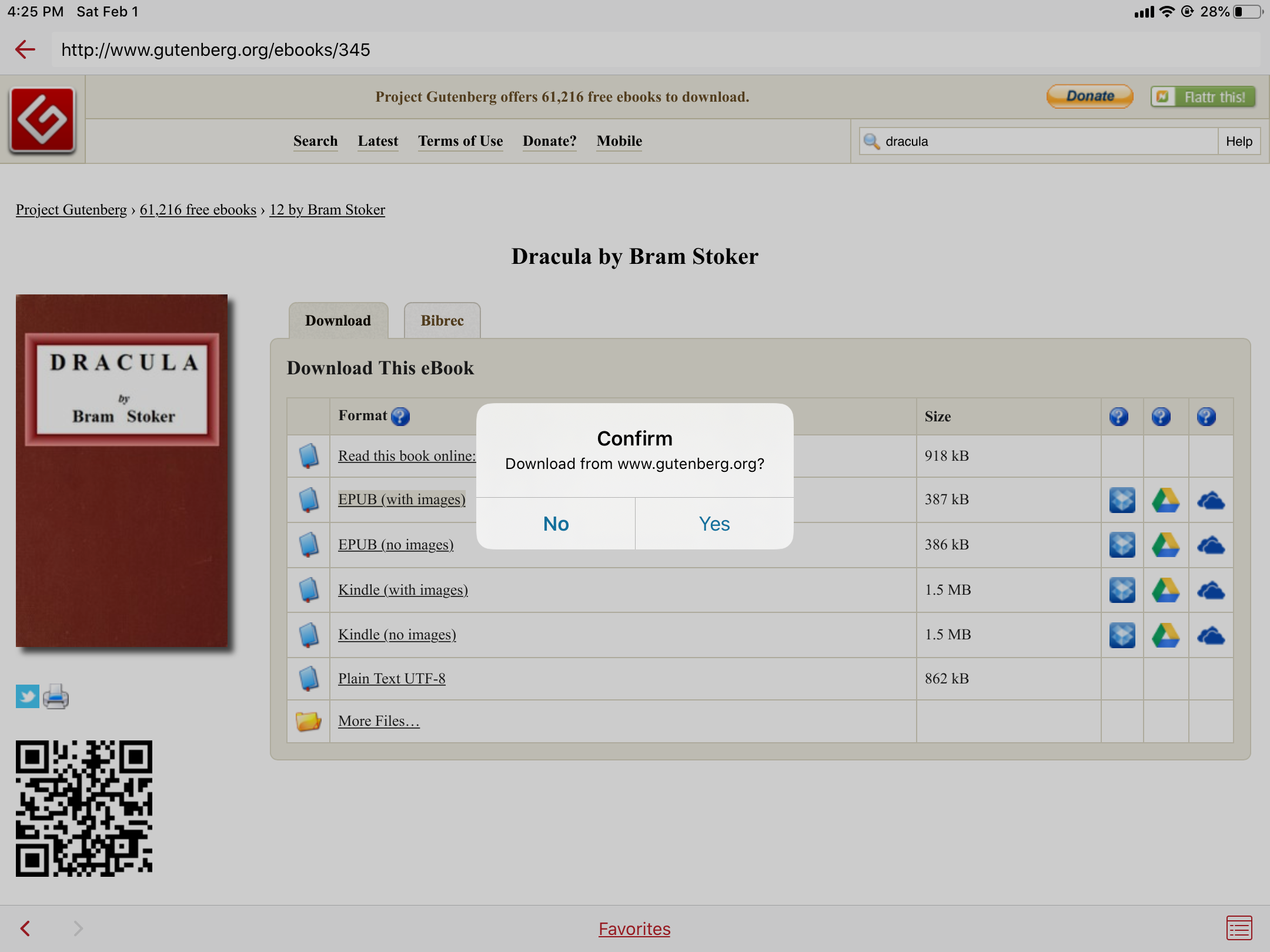1270x952 pixels.
Task: Click the dracula search input field
Action: coord(1047,142)
